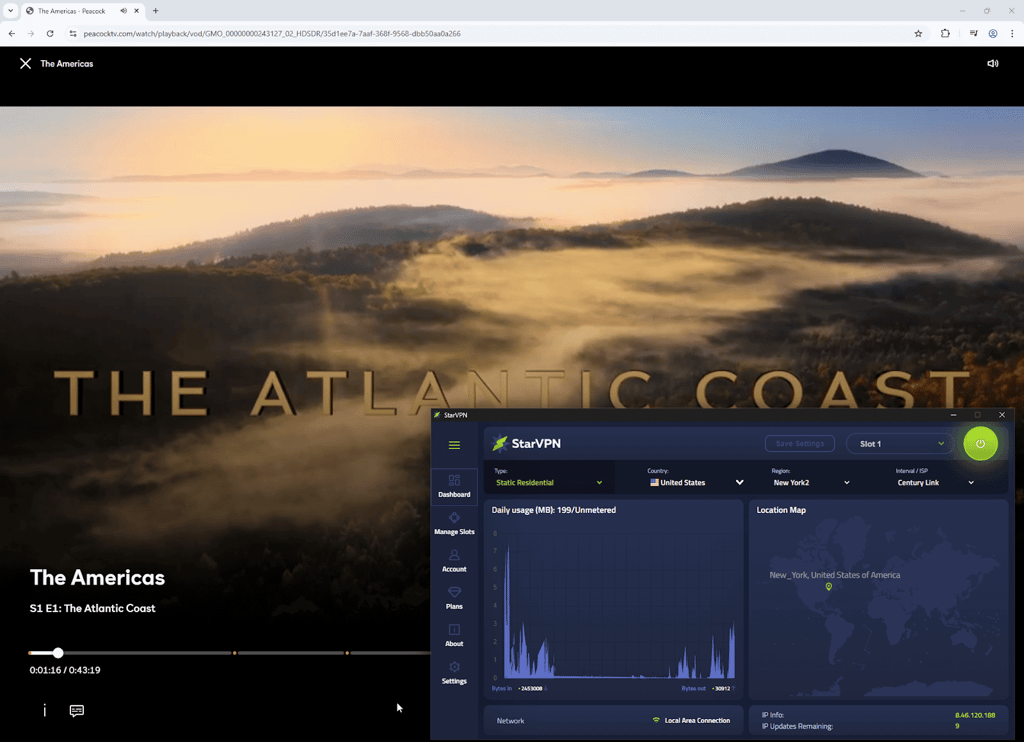The image size is (1024, 742).
Task: Click the New York location pin on map
Action: [x=829, y=587]
